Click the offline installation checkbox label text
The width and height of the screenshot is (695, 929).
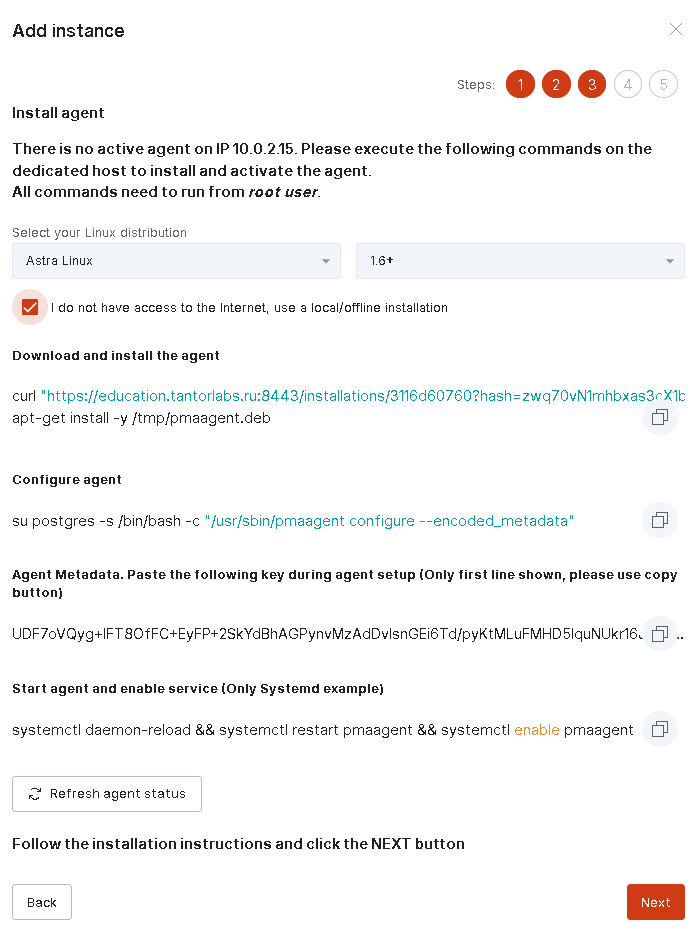click(x=249, y=308)
